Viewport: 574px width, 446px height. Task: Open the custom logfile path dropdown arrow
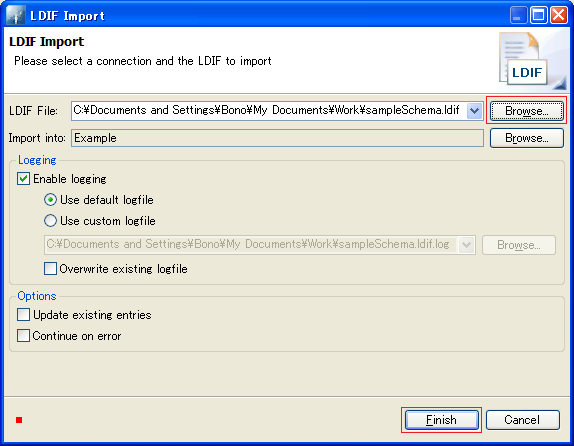pyautogui.click(x=467, y=245)
